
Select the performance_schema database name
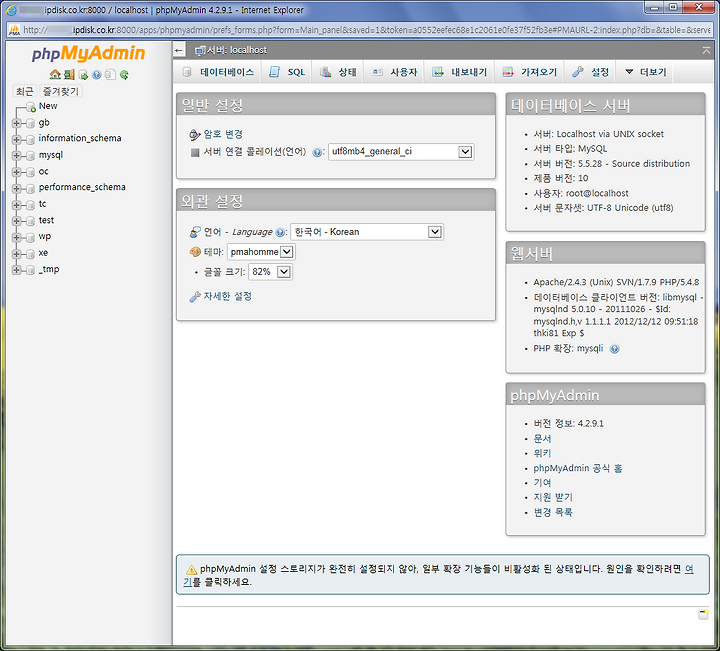point(82,187)
